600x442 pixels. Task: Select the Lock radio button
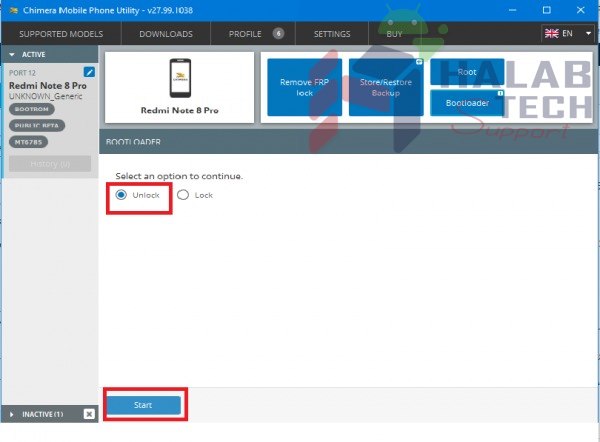(x=183, y=195)
